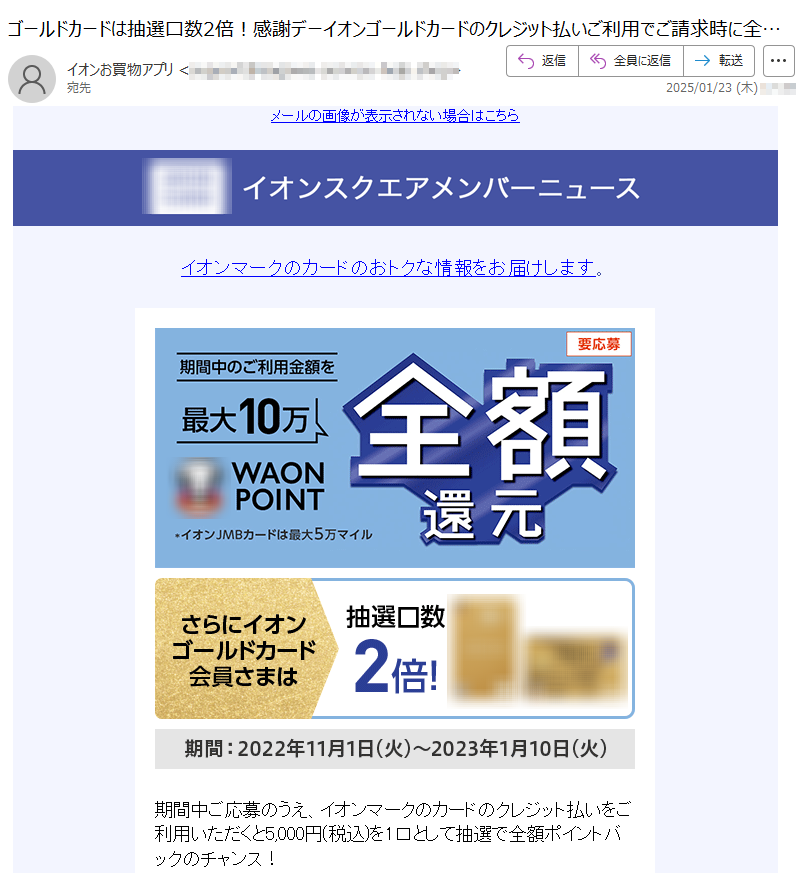Click the reply arrow icon

(x=526, y=61)
